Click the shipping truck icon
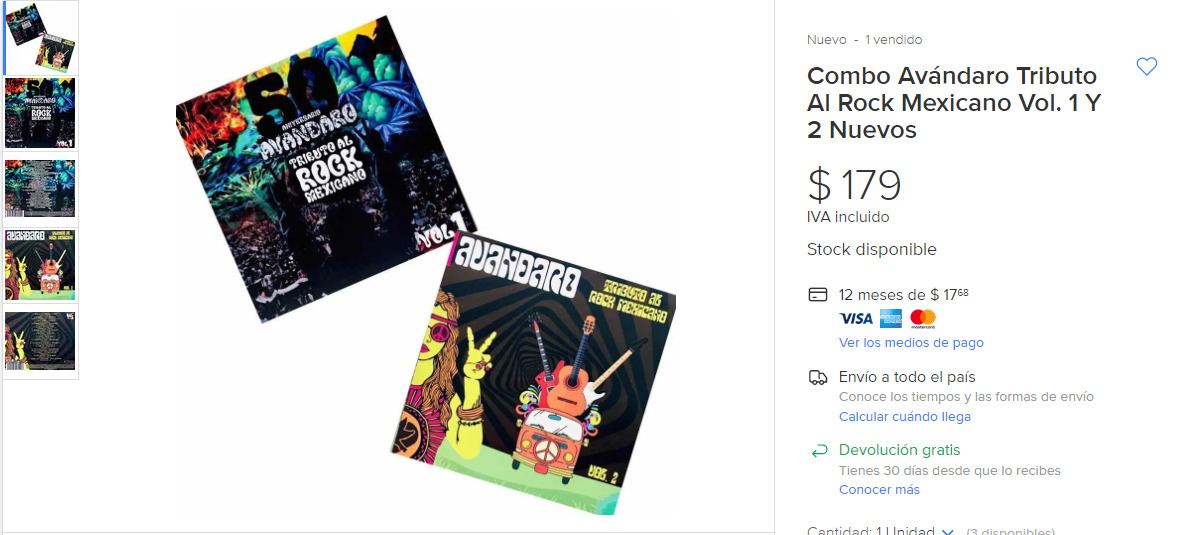Screen dimensions: 1189x535 coord(817,377)
